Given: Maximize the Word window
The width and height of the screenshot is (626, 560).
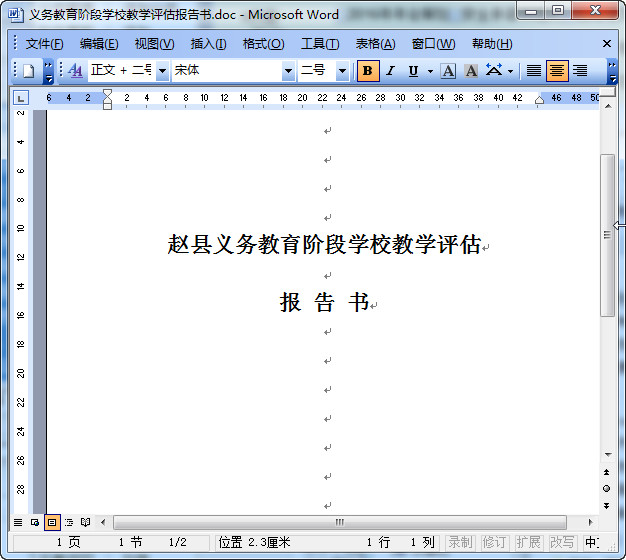Looking at the screenshot, I should click(558, 10).
